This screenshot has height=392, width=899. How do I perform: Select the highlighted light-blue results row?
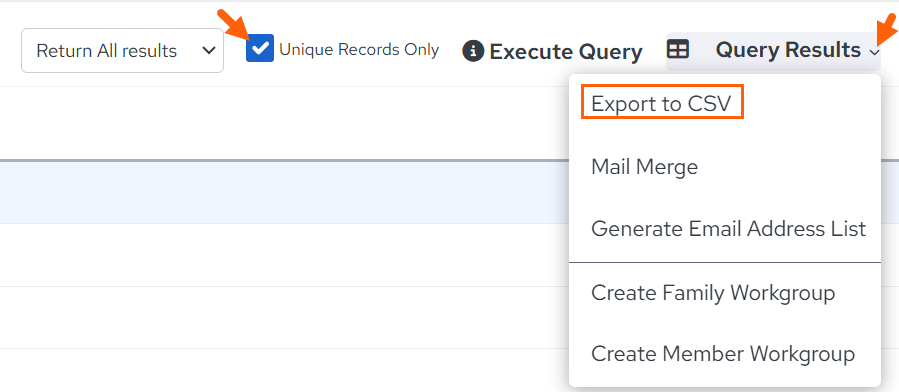(284, 192)
